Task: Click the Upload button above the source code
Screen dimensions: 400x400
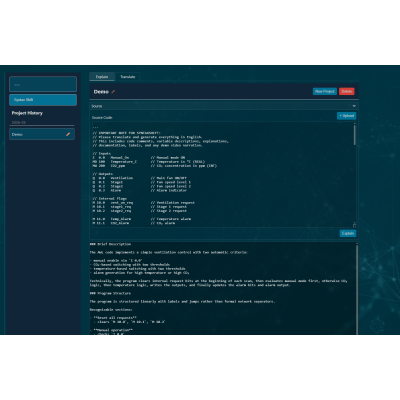Action: [x=347, y=116]
